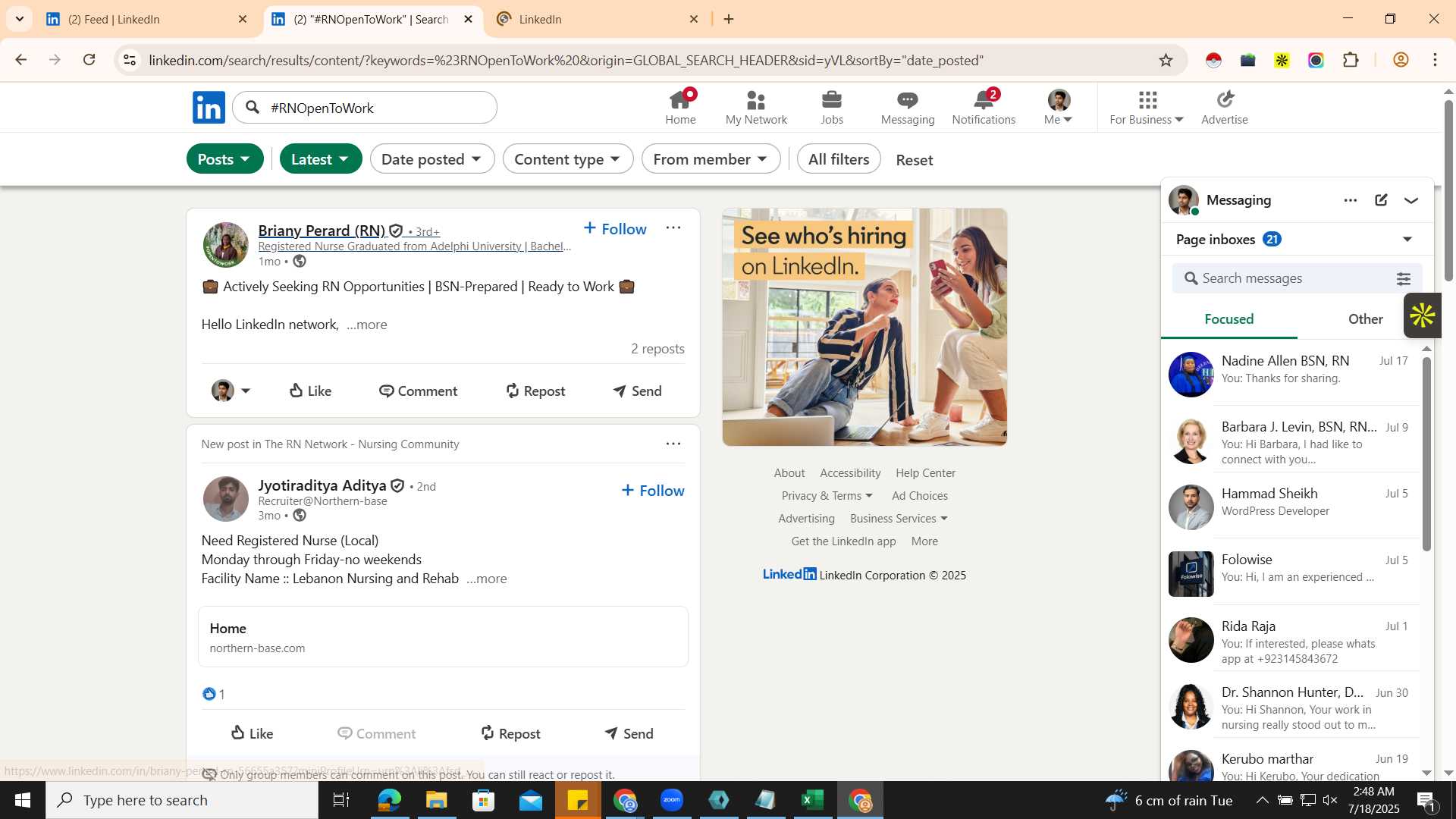This screenshot has width=1456, height=819.
Task: Open the Home nav icon
Action: point(680,107)
